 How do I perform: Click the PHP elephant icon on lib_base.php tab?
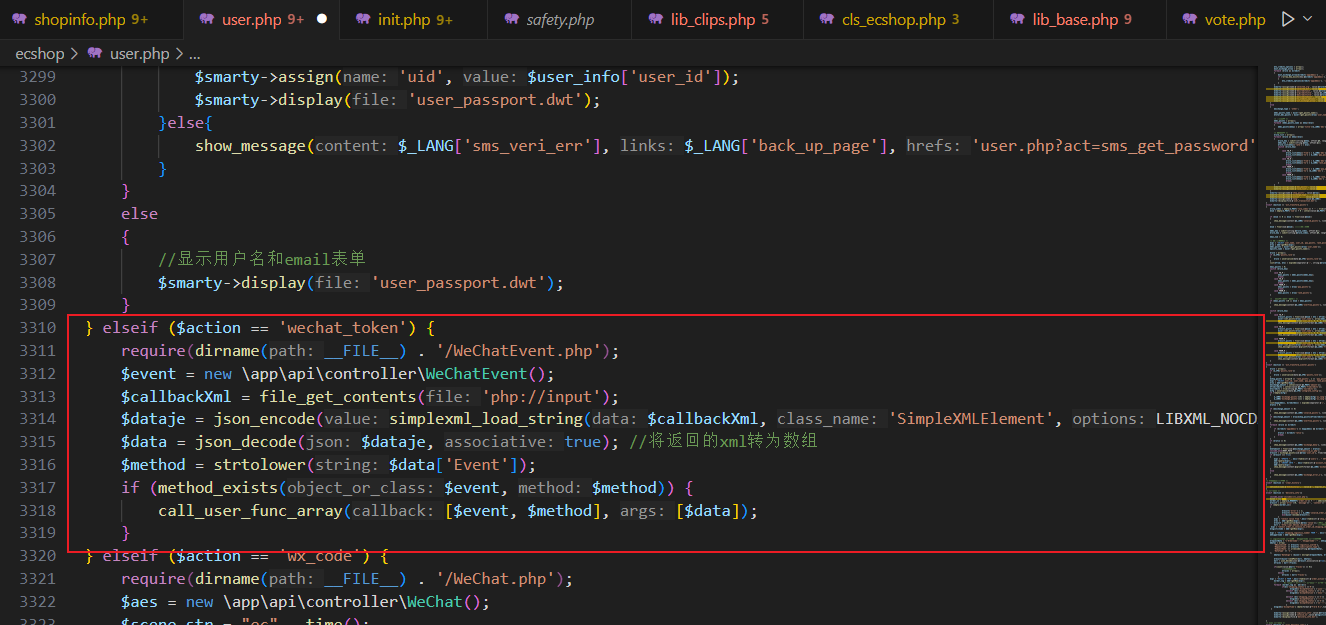1017,20
